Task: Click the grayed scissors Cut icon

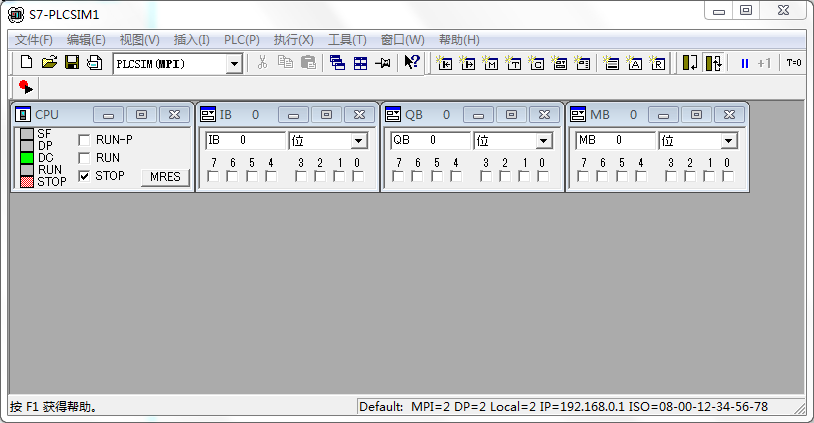Action: pyautogui.click(x=263, y=63)
